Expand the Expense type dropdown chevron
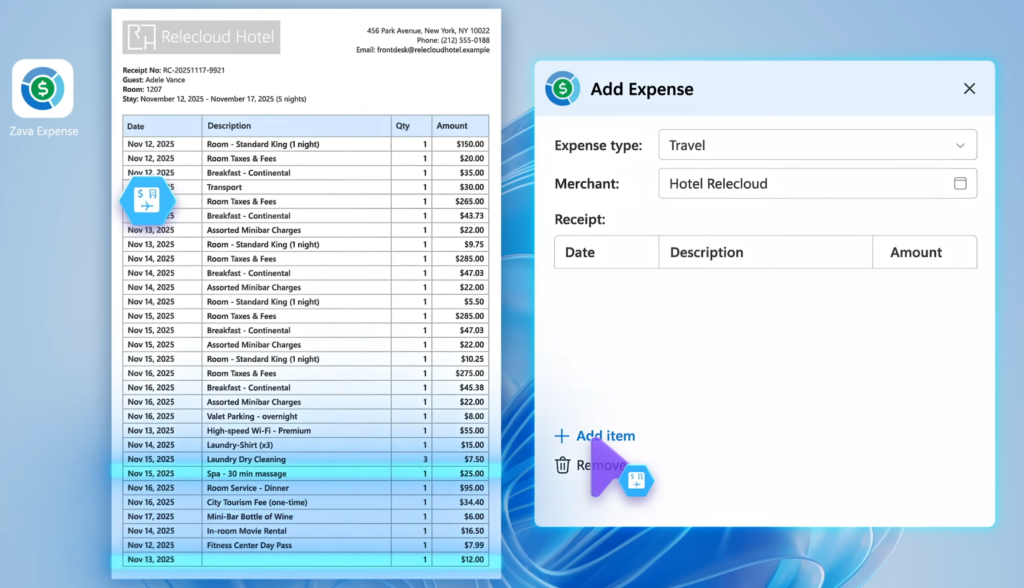 959,146
